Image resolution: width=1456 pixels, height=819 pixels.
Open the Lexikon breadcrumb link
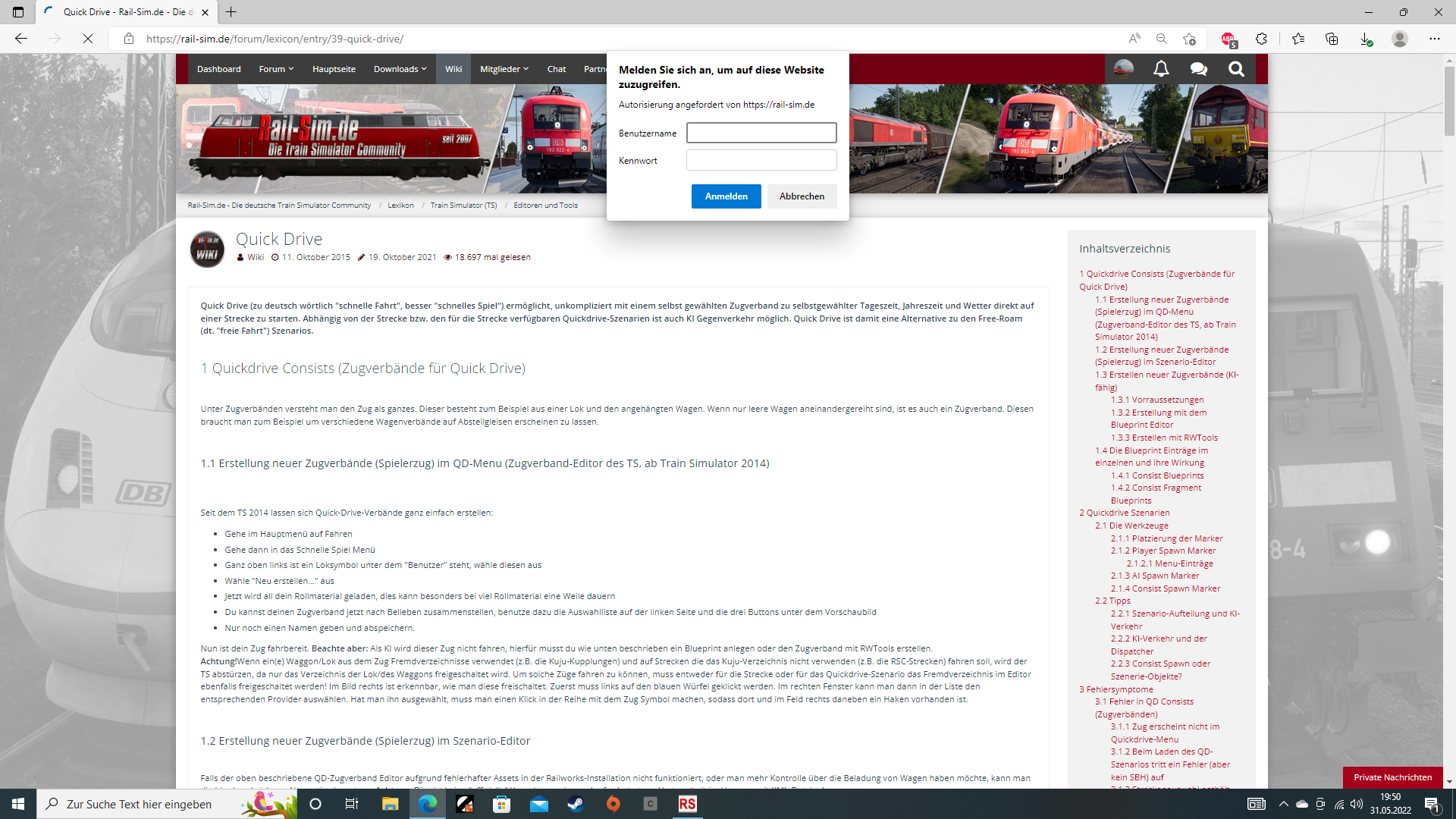(x=400, y=206)
